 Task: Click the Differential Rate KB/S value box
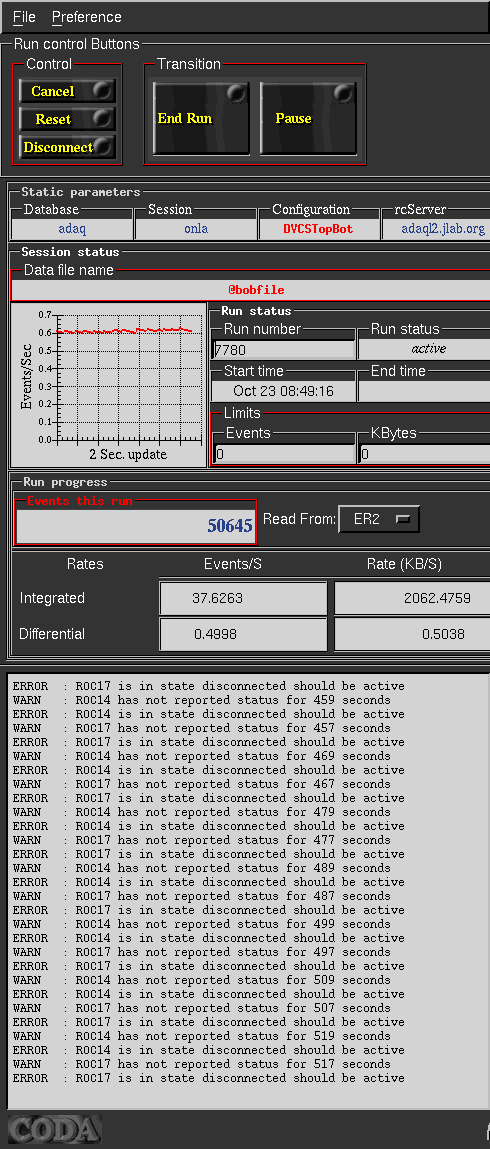coord(413,634)
